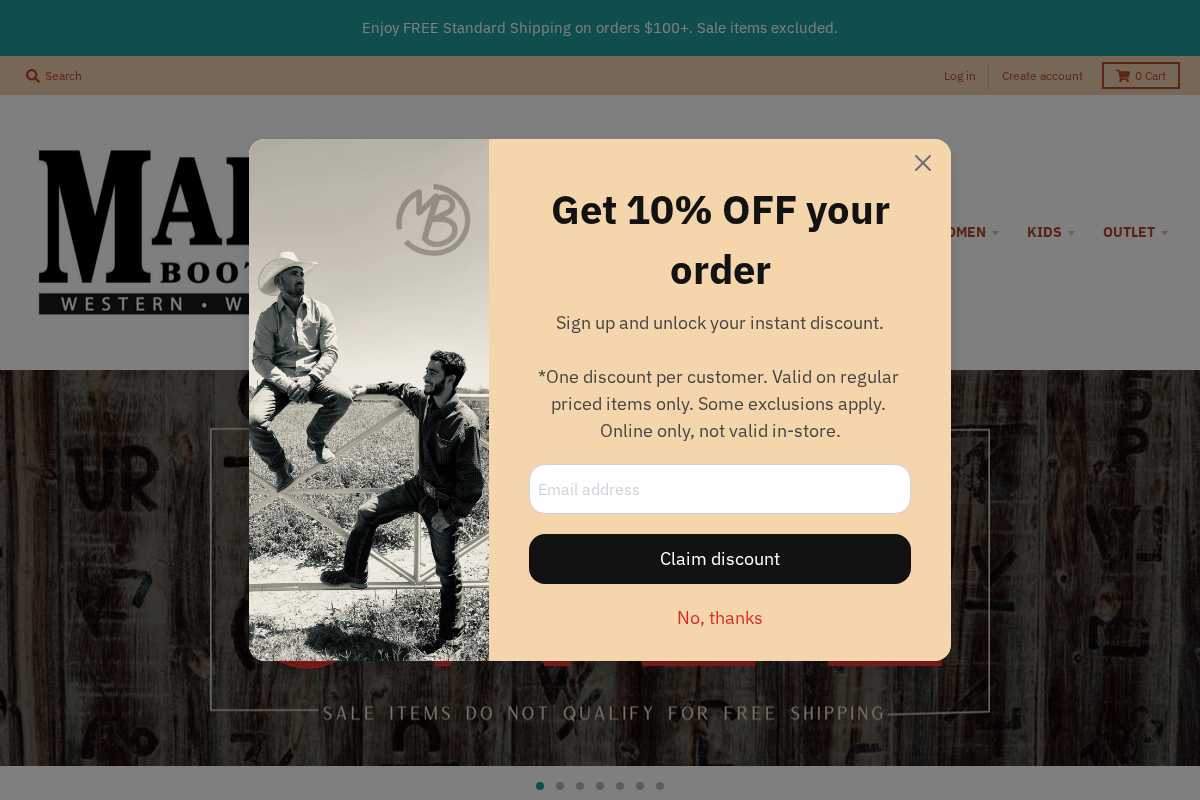The height and width of the screenshot is (800, 1200).
Task: Select the fifth carousel dot
Action: click(x=620, y=786)
